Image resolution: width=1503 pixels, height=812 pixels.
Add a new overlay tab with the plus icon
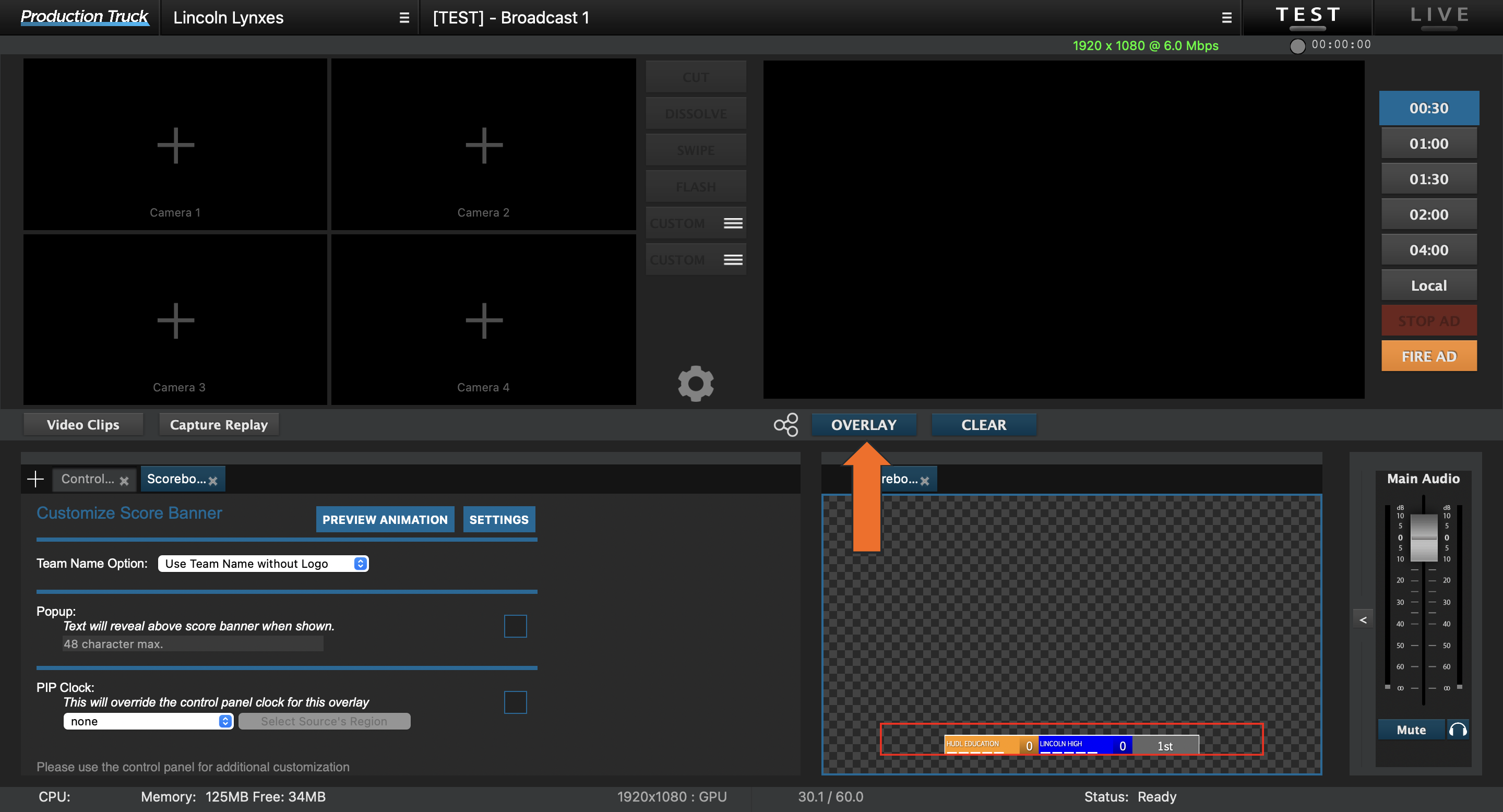[x=35, y=479]
